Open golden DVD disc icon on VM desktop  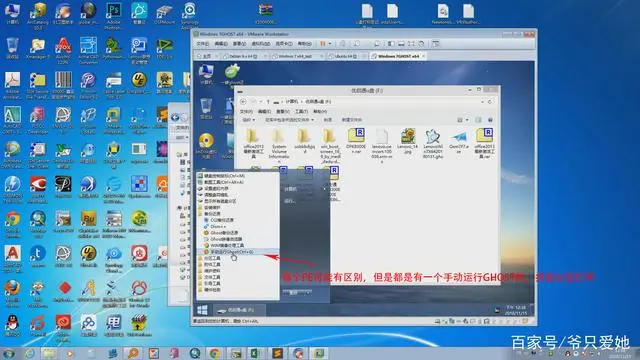tap(206, 145)
